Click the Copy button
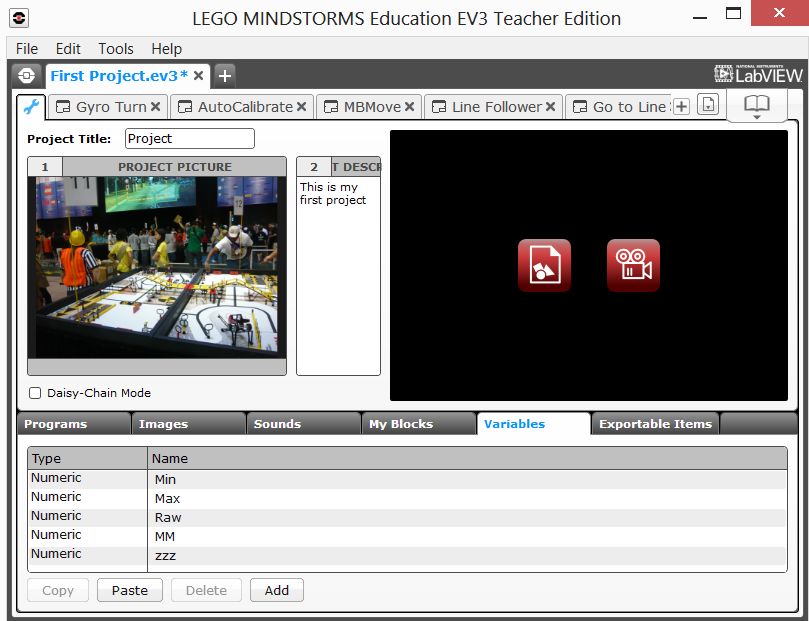Screen dimensions: 809x621 tap(58, 590)
